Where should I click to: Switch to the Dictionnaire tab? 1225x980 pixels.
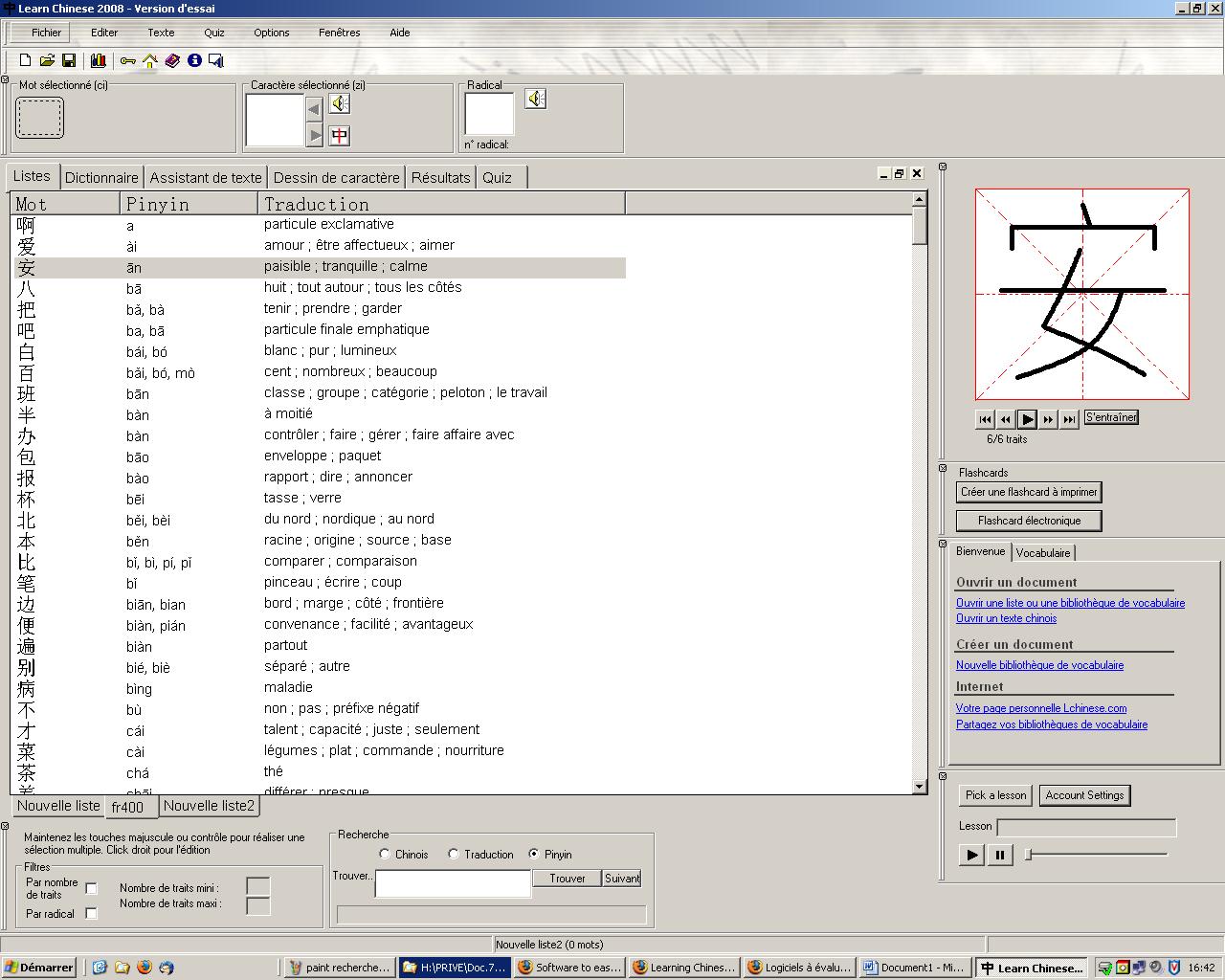101,177
